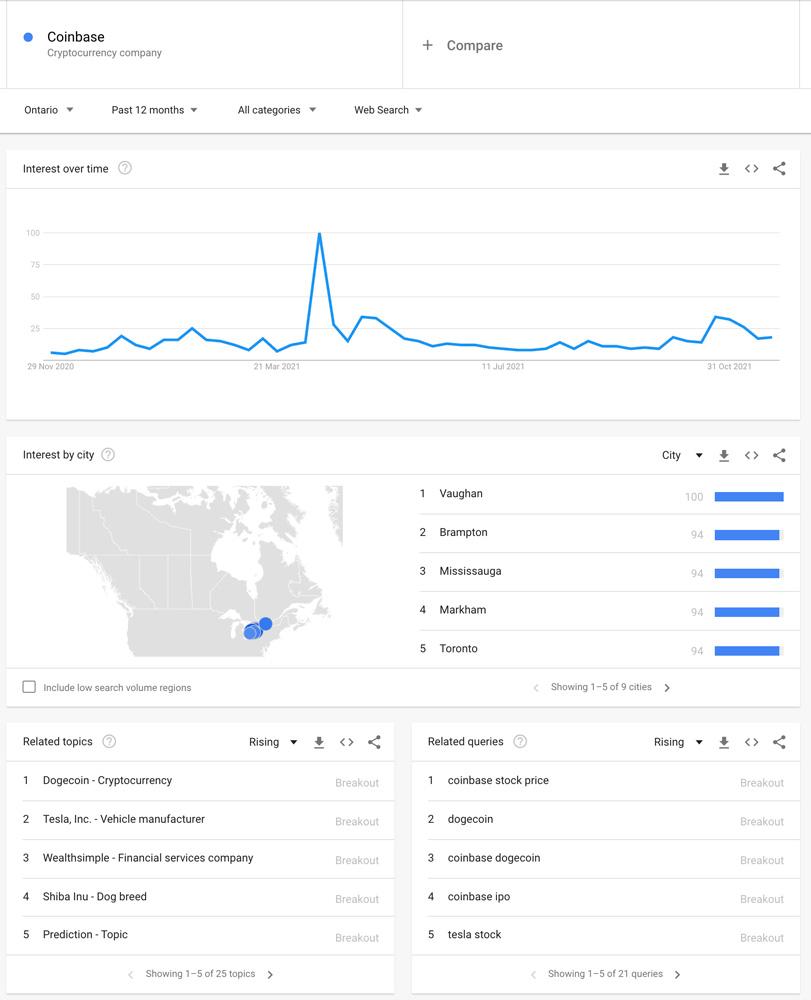Change the Past 12 months time range
The width and height of the screenshot is (811, 1000).
pyautogui.click(x=154, y=110)
